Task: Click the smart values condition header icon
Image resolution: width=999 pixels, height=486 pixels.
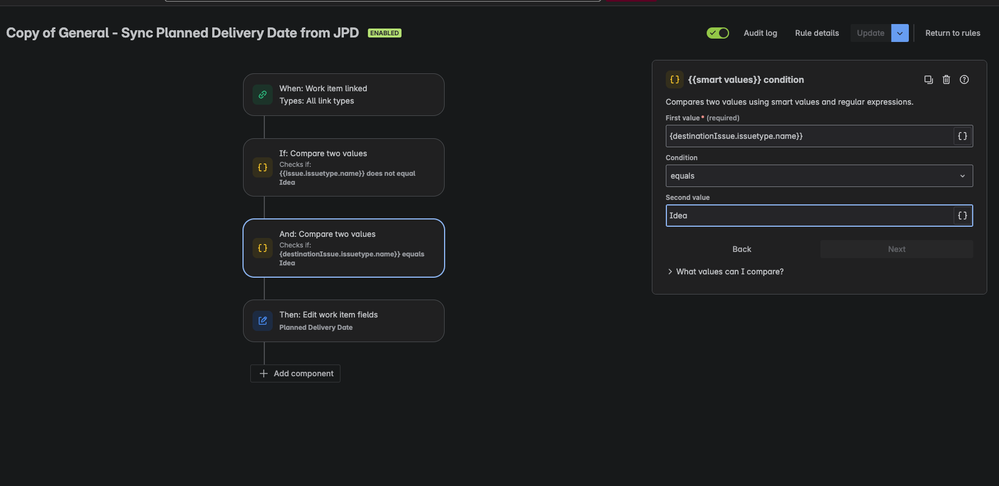Action: (x=675, y=80)
